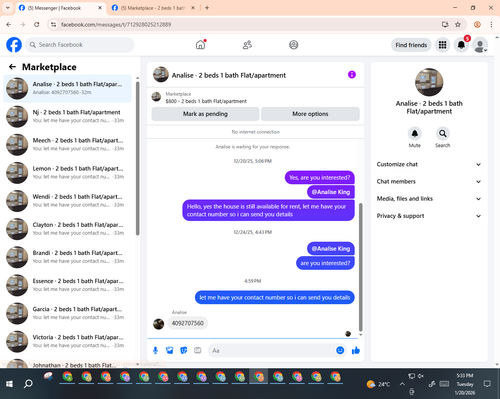Click the Facebook logo icon
The image size is (500, 399).
point(14,45)
